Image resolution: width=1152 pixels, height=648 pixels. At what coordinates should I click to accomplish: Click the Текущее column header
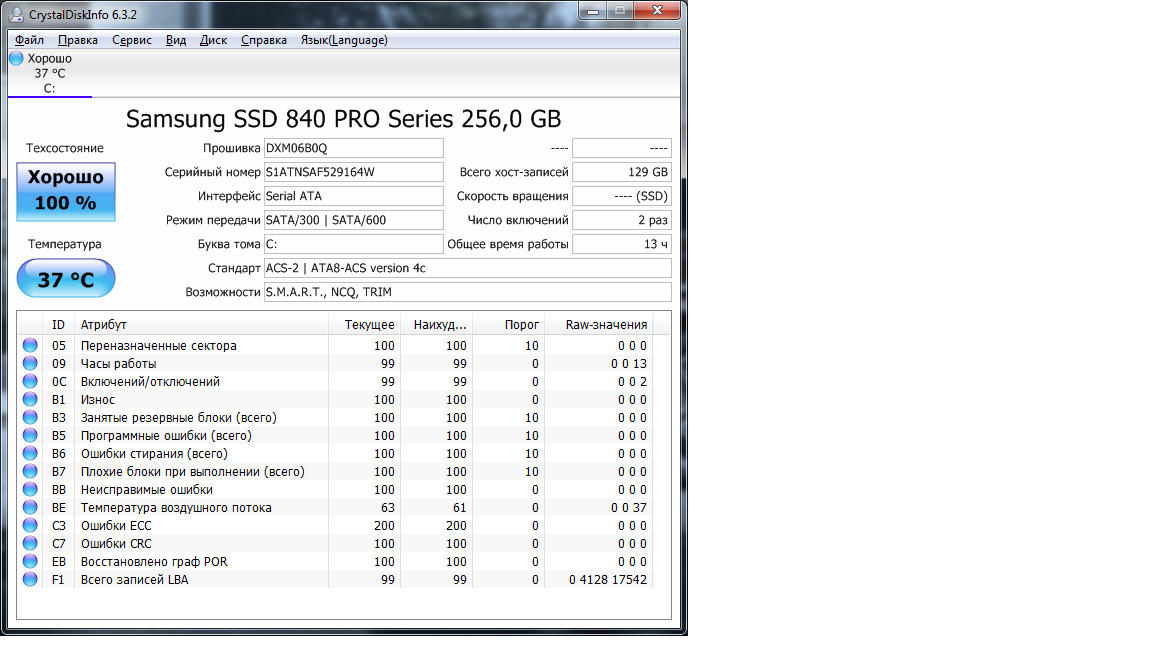pyautogui.click(x=364, y=325)
